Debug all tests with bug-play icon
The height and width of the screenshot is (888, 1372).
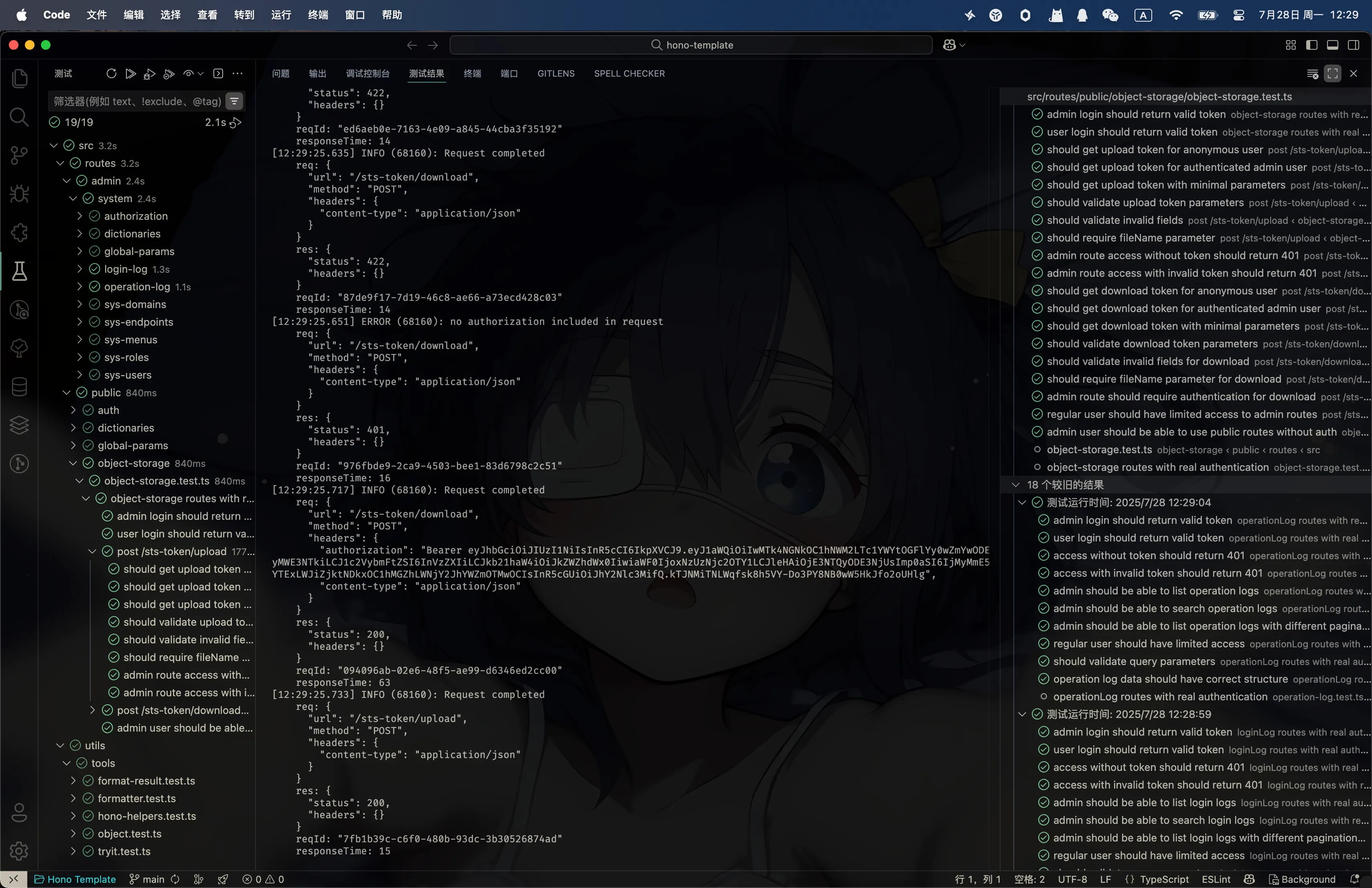point(149,74)
